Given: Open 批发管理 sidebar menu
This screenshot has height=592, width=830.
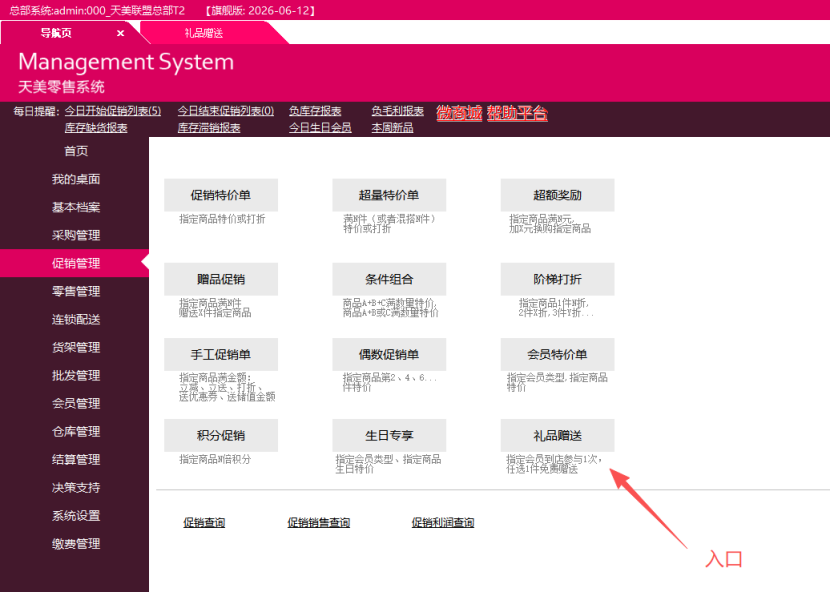Looking at the screenshot, I should point(76,376).
